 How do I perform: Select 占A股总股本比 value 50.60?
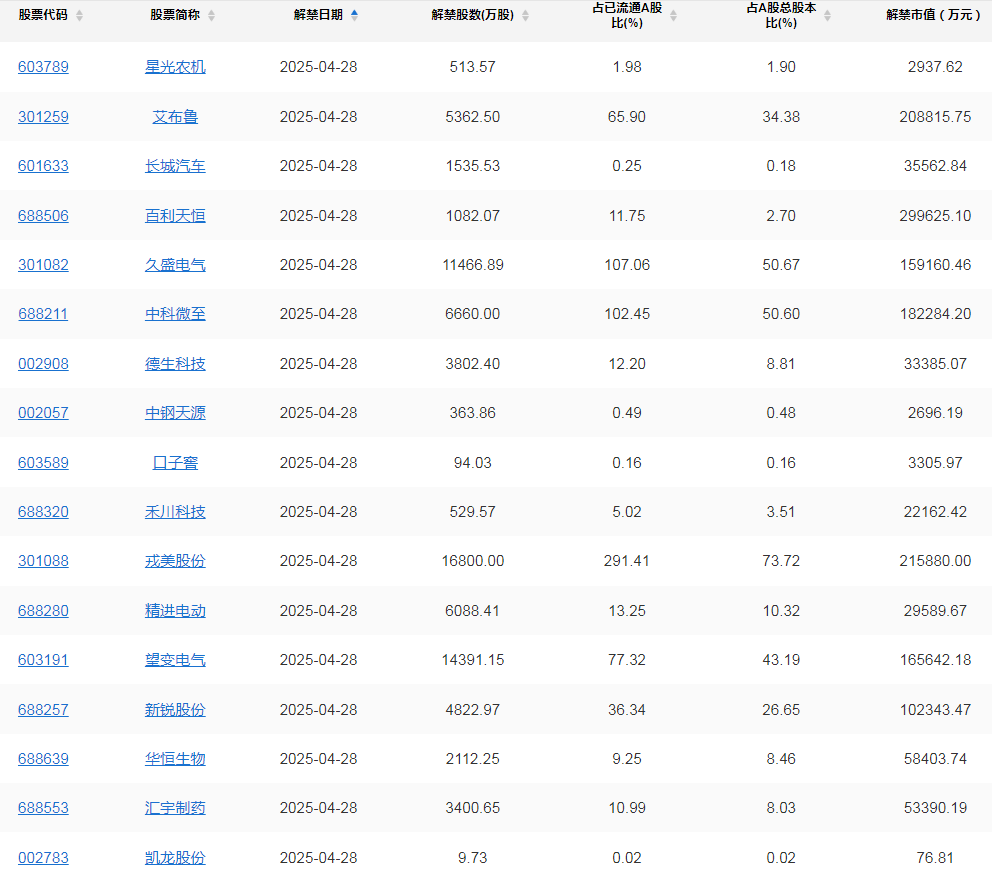781,314
